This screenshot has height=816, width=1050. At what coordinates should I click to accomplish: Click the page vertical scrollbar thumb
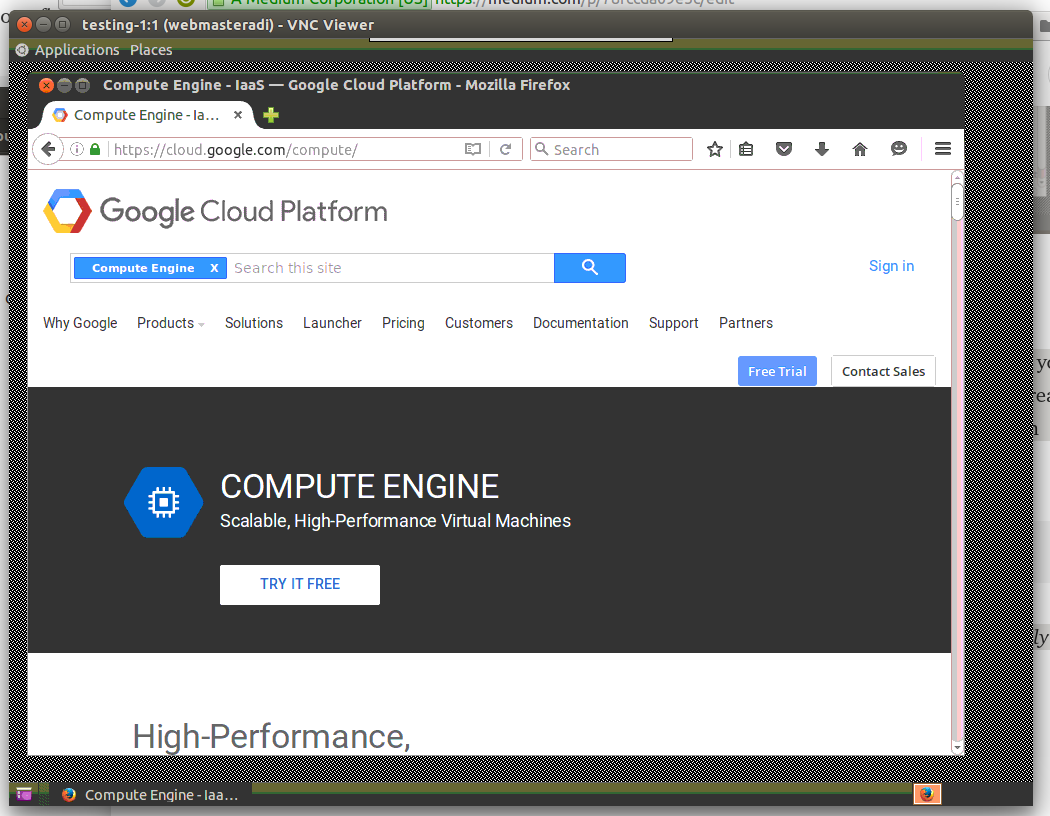(x=958, y=201)
